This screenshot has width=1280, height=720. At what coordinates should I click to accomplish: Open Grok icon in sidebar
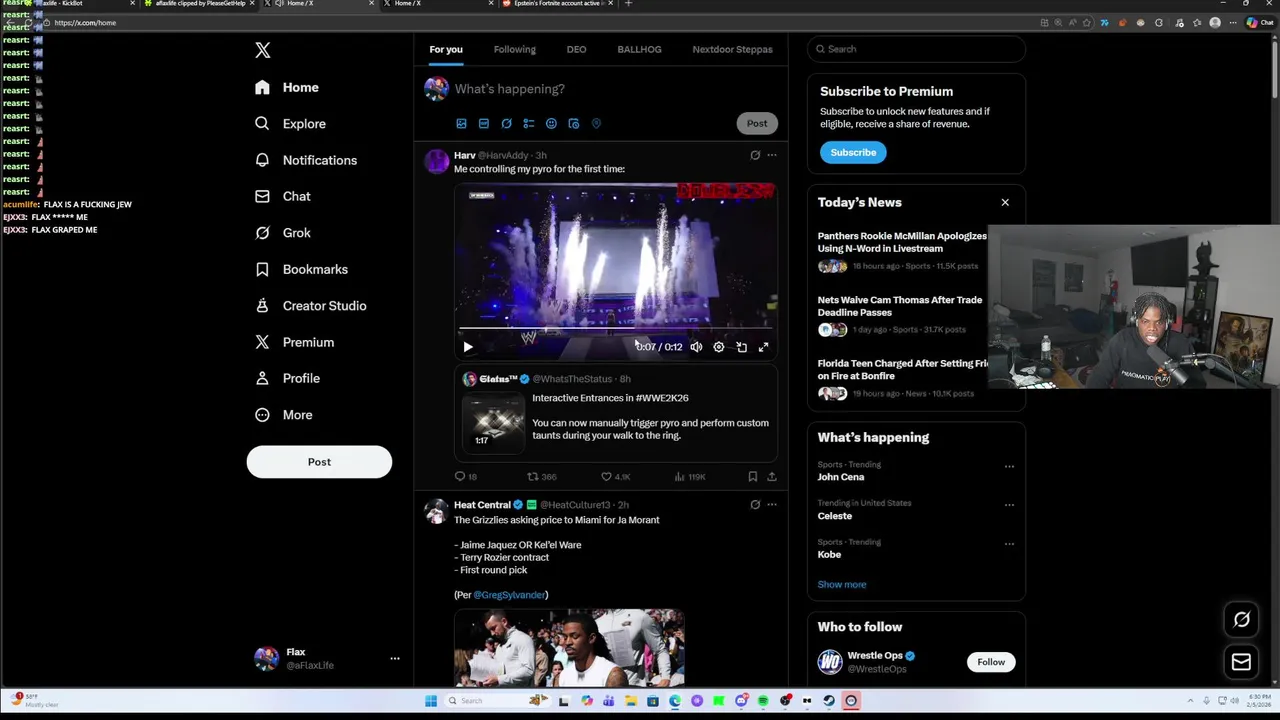262,233
